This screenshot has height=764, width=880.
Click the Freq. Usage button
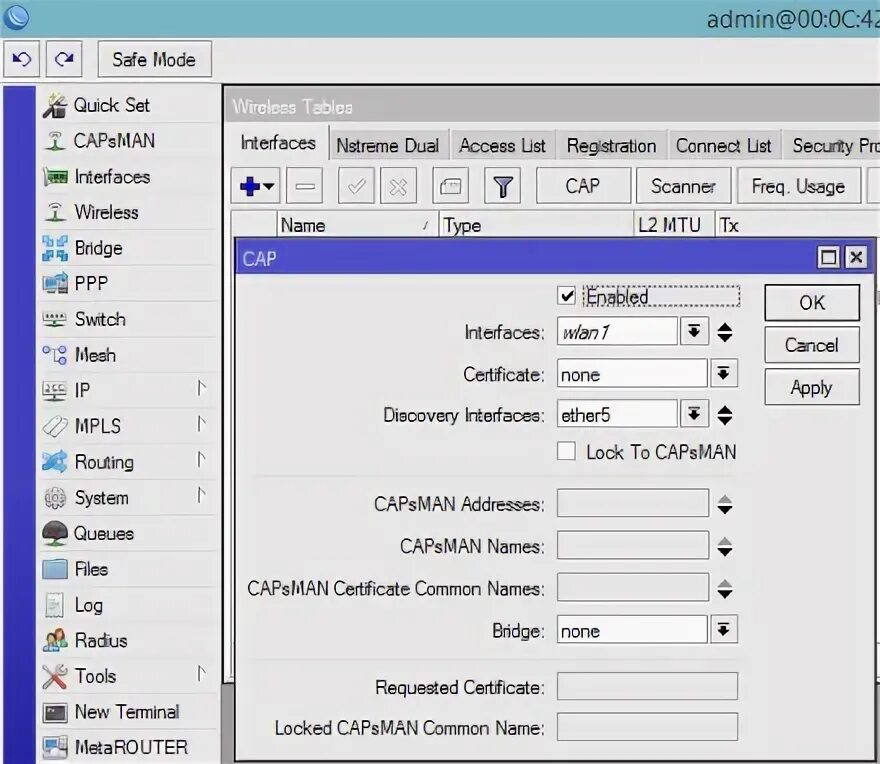pyautogui.click(x=798, y=186)
